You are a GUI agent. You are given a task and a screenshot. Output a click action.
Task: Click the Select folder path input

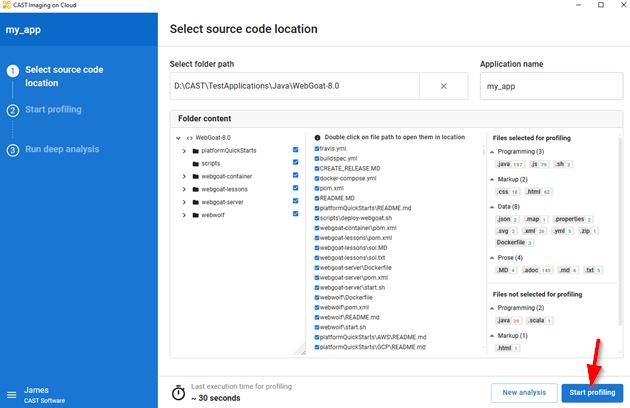pyautogui.click(x=295, y=86)
